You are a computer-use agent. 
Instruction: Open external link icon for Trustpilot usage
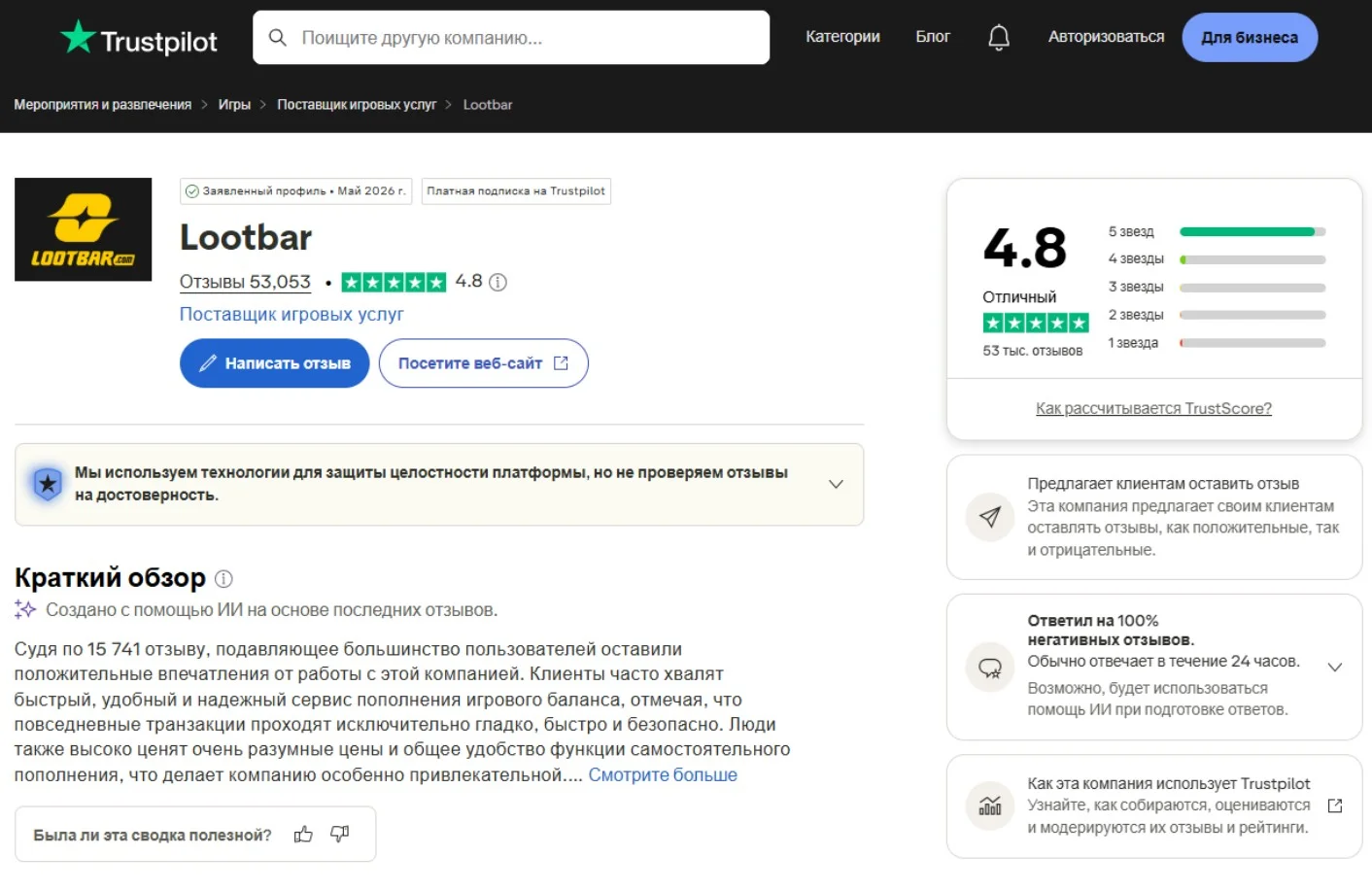pyautogui.click(x=1335, y=805)
